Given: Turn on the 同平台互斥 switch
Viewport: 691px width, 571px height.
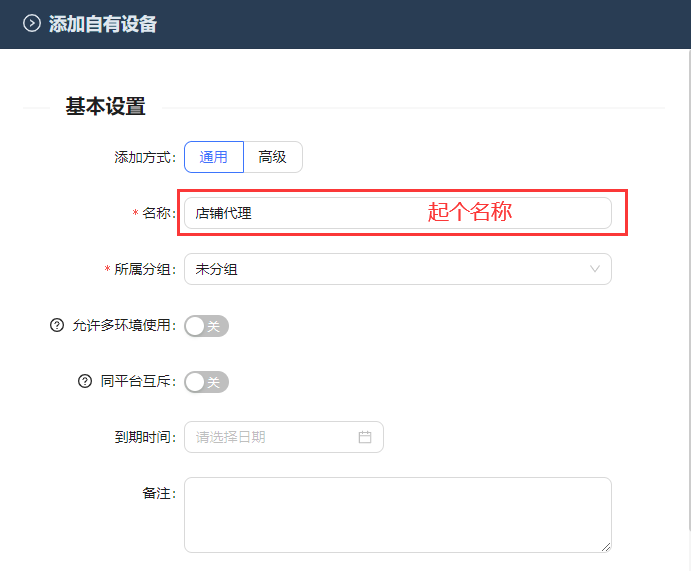Looking at the screenshot, I should (207, 381).
